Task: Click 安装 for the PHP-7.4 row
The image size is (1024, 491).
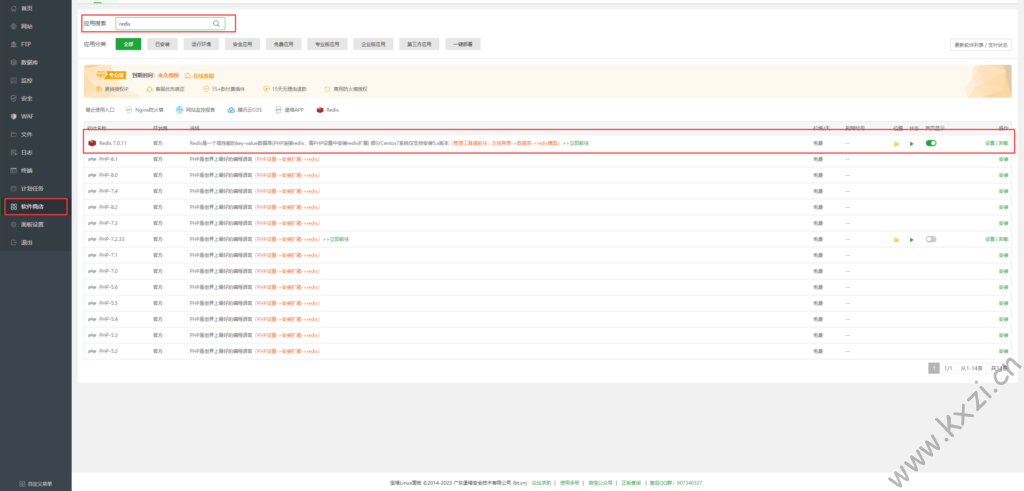Action: (x=1003, y=191)
